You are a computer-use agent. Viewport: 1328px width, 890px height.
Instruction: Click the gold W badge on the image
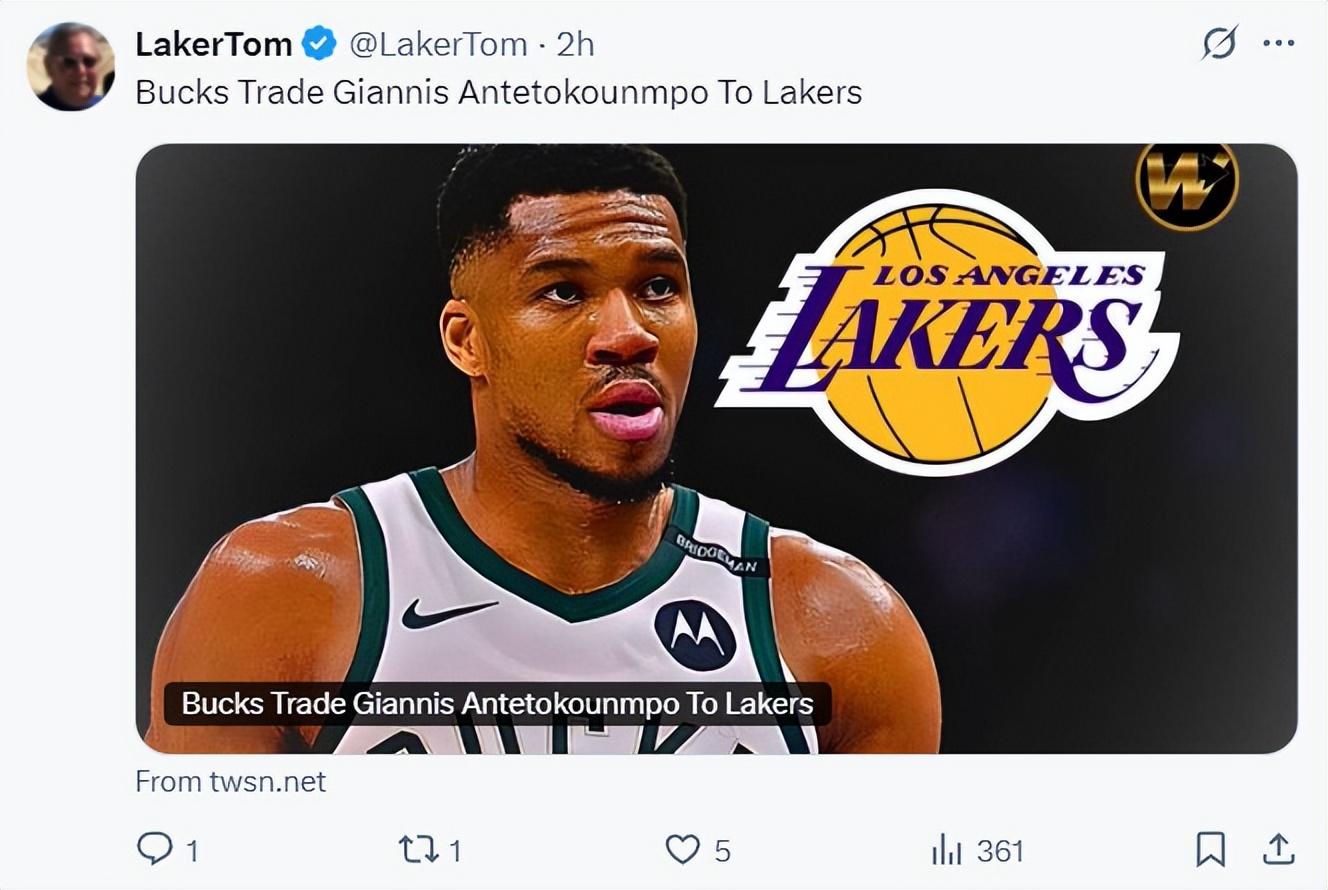pyautogui.click(x=1187, y=184)
